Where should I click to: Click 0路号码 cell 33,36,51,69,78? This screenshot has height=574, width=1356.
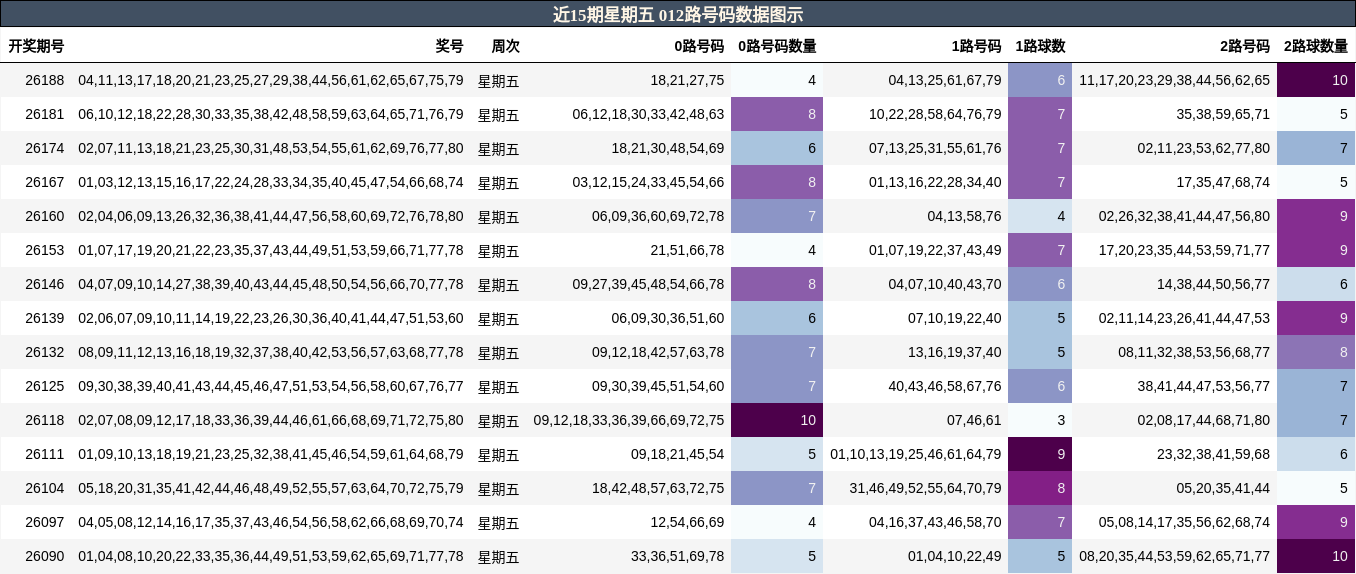678,556
